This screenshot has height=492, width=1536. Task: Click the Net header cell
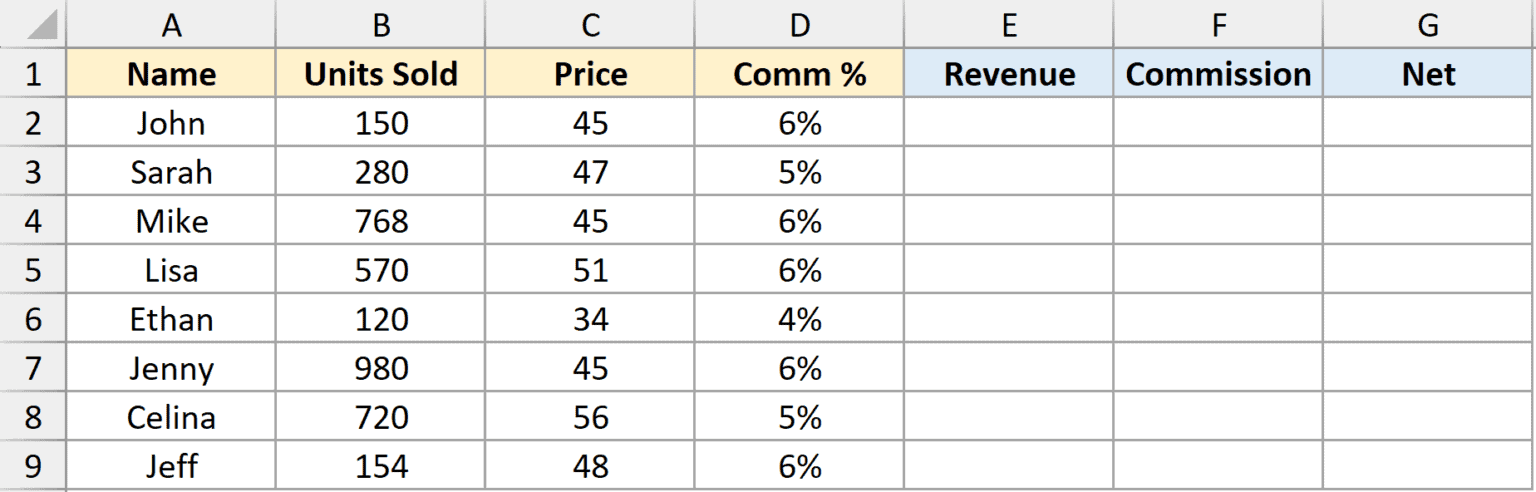click(x=1429, y=74)
